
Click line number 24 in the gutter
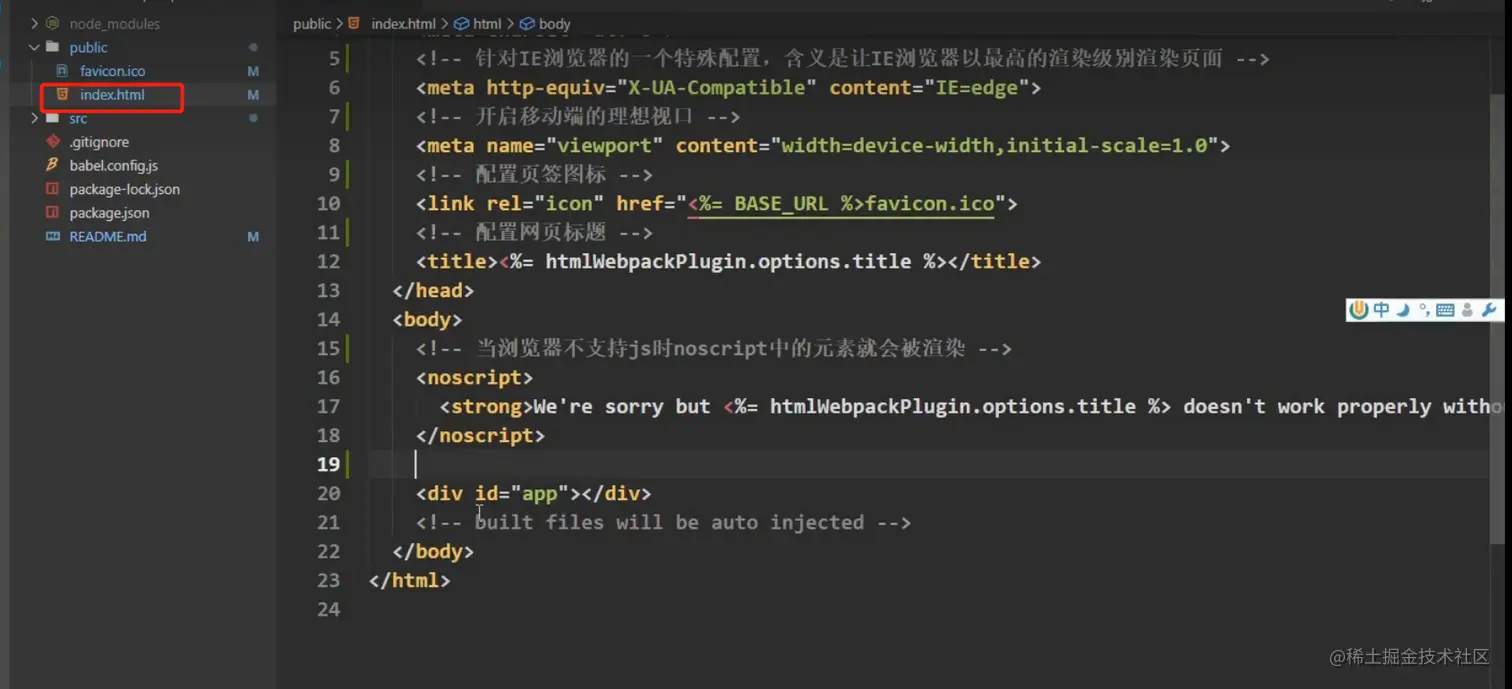pyautogui.click(x=328, y=610)
